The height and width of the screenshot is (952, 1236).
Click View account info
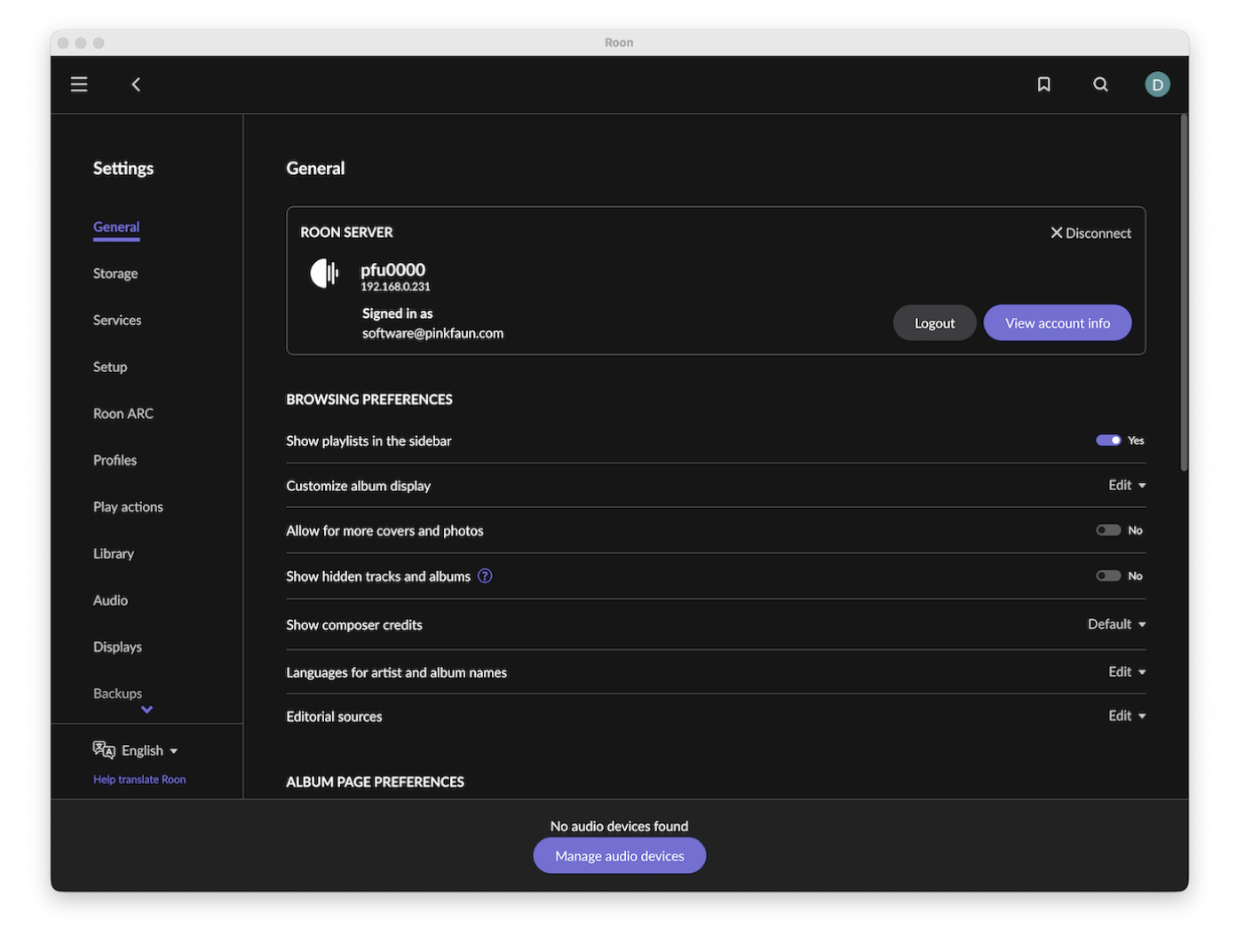tap(1058, 323)
